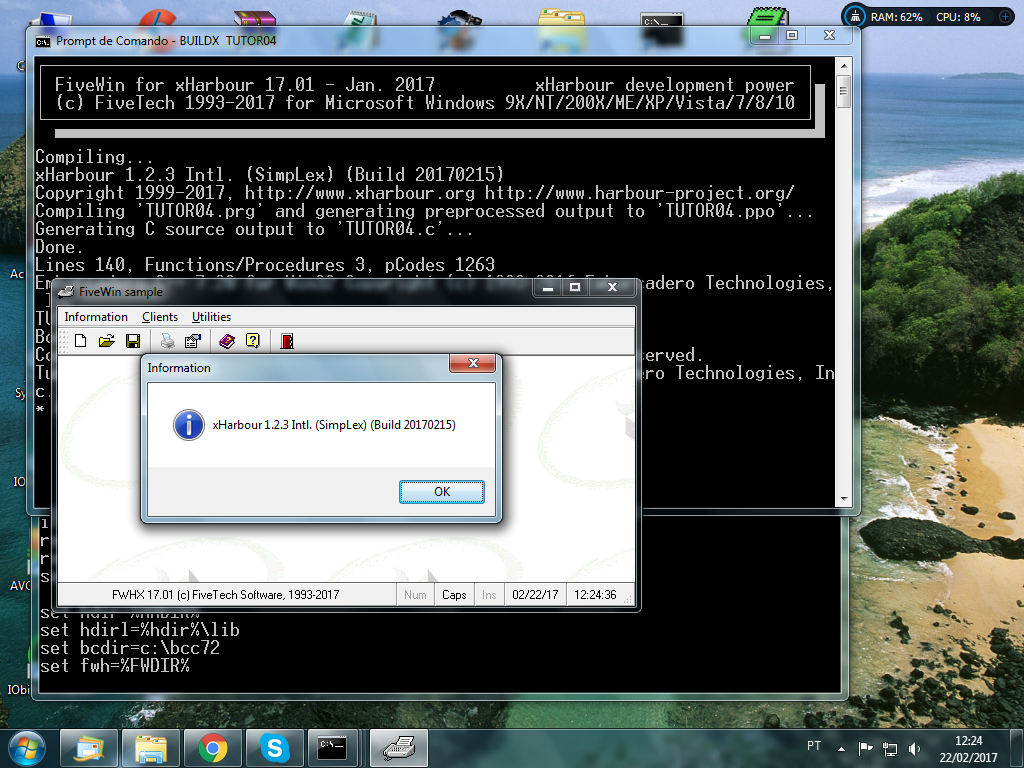Click the RAM: 62% gadget readout

[x=896, y=17]
